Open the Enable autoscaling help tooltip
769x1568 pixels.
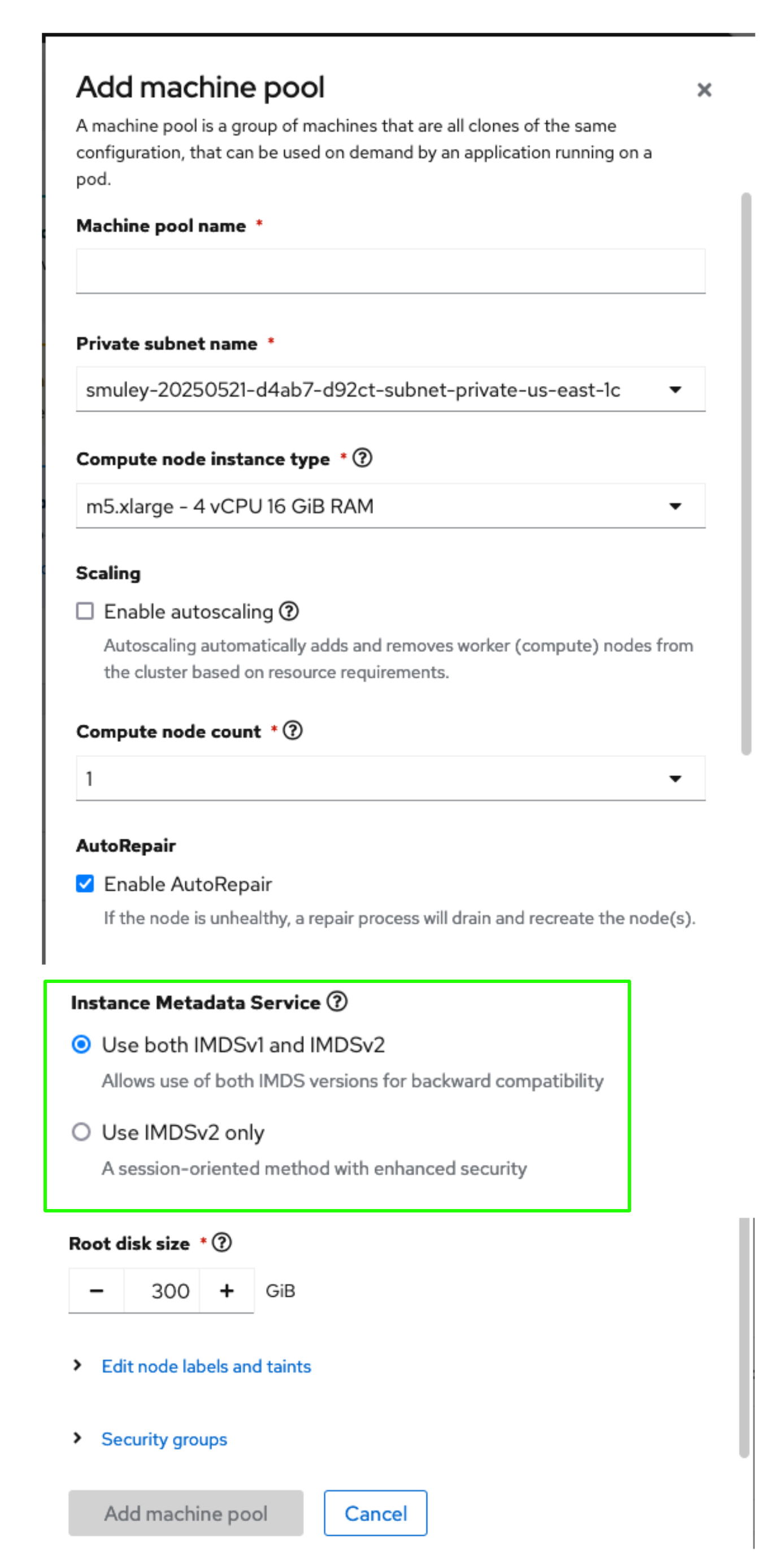(288, 610)
